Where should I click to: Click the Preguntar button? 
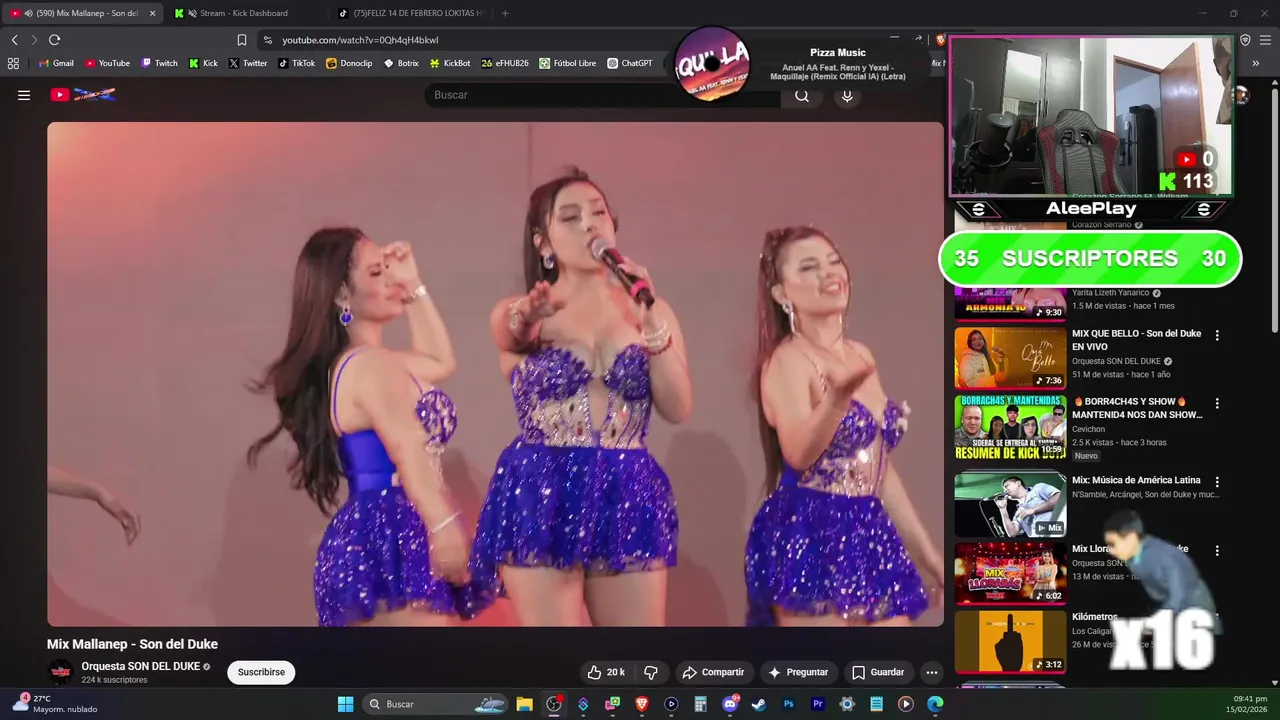click(x=797, y=672)
